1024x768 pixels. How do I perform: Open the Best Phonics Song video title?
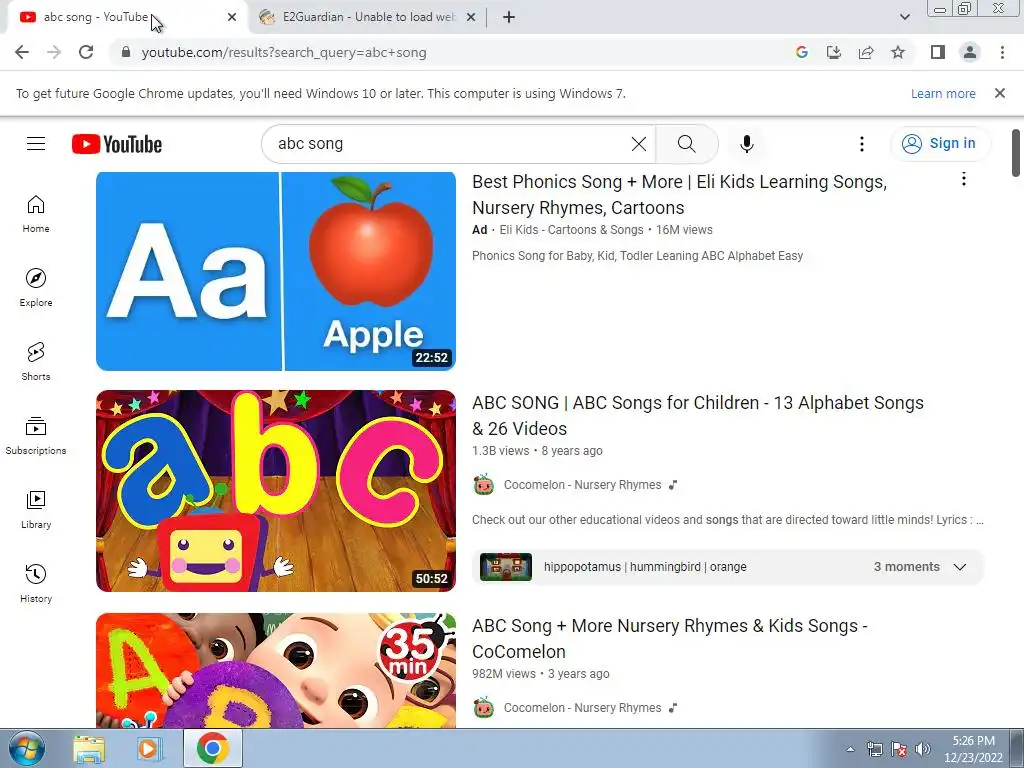pyautogui.click(x=679, y=195)
